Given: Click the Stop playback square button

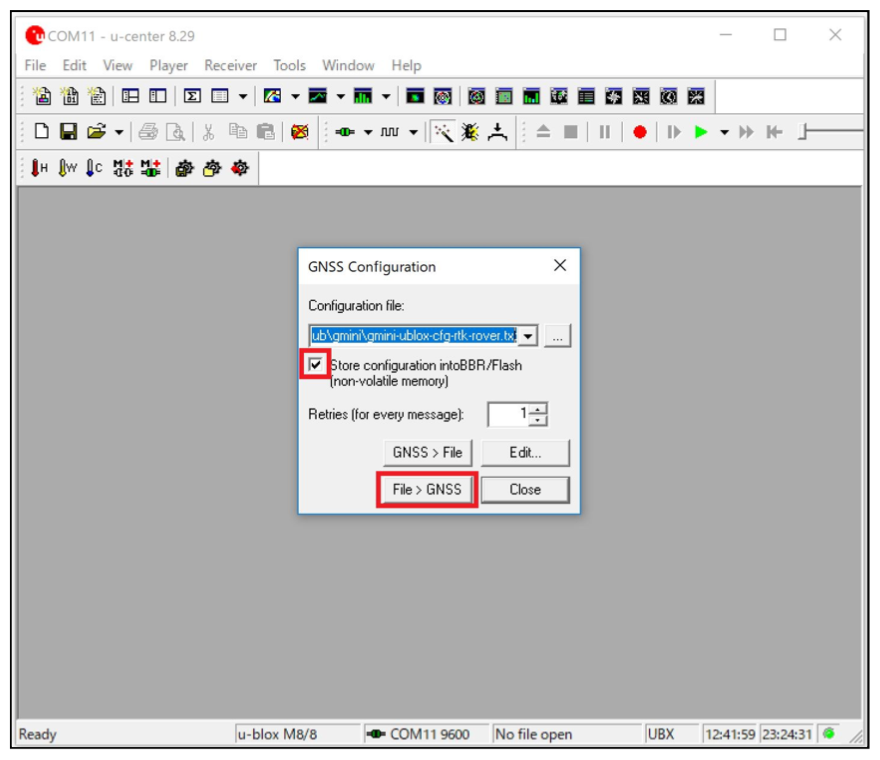Looking at the screenshot, I should [x=571, y=132].
